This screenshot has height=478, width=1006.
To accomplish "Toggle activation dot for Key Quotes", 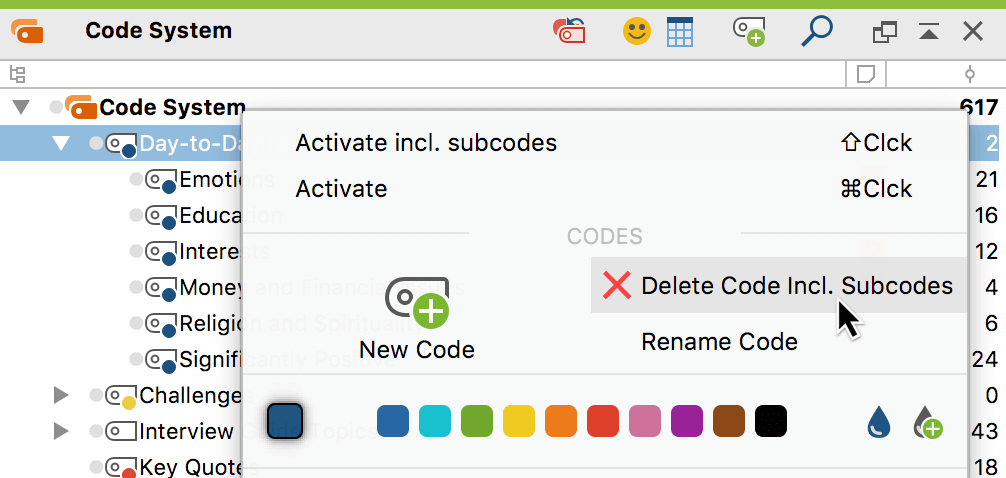I will pos(96,466).
